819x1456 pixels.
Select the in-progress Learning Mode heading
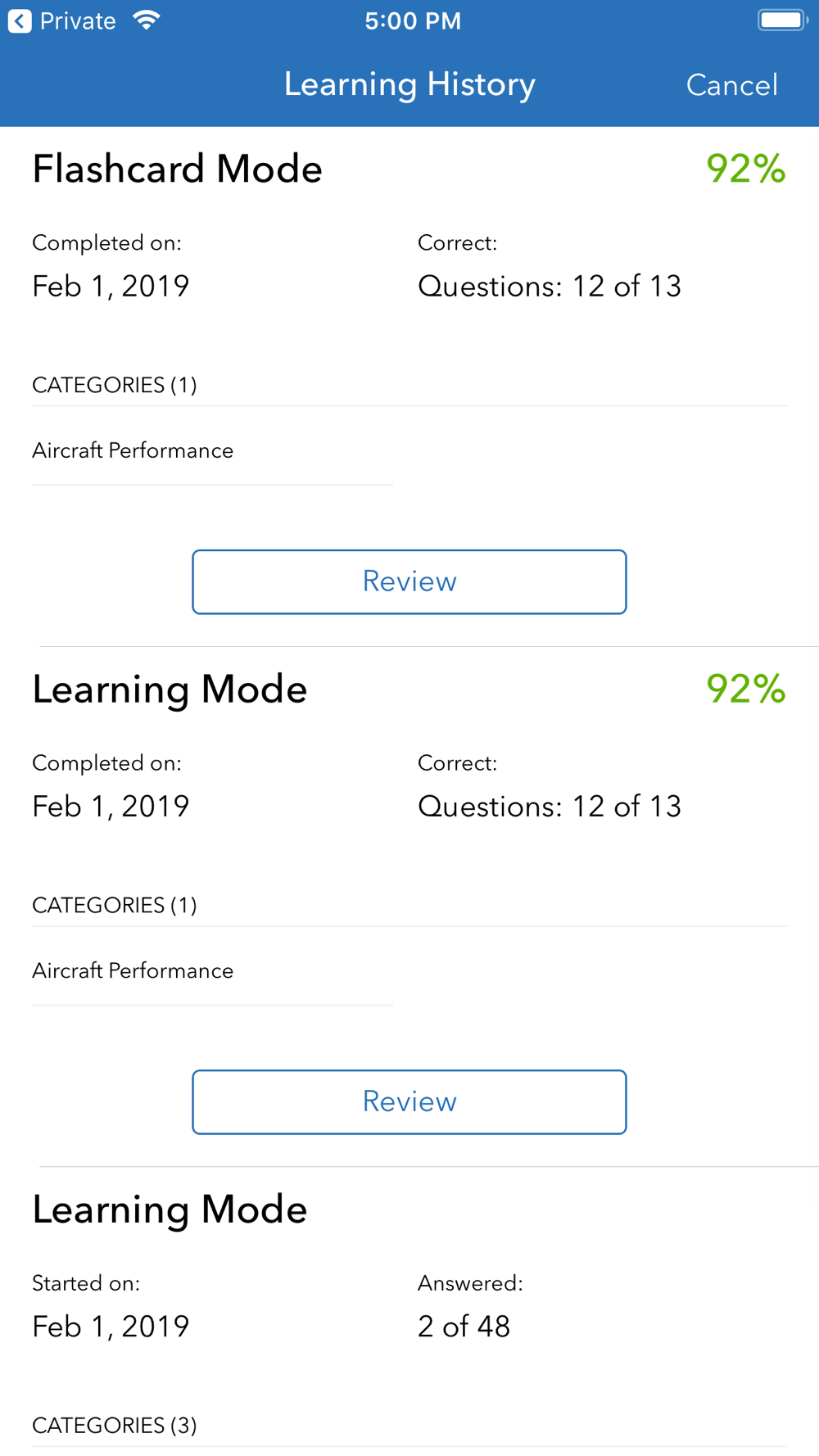click(170, 1210)
